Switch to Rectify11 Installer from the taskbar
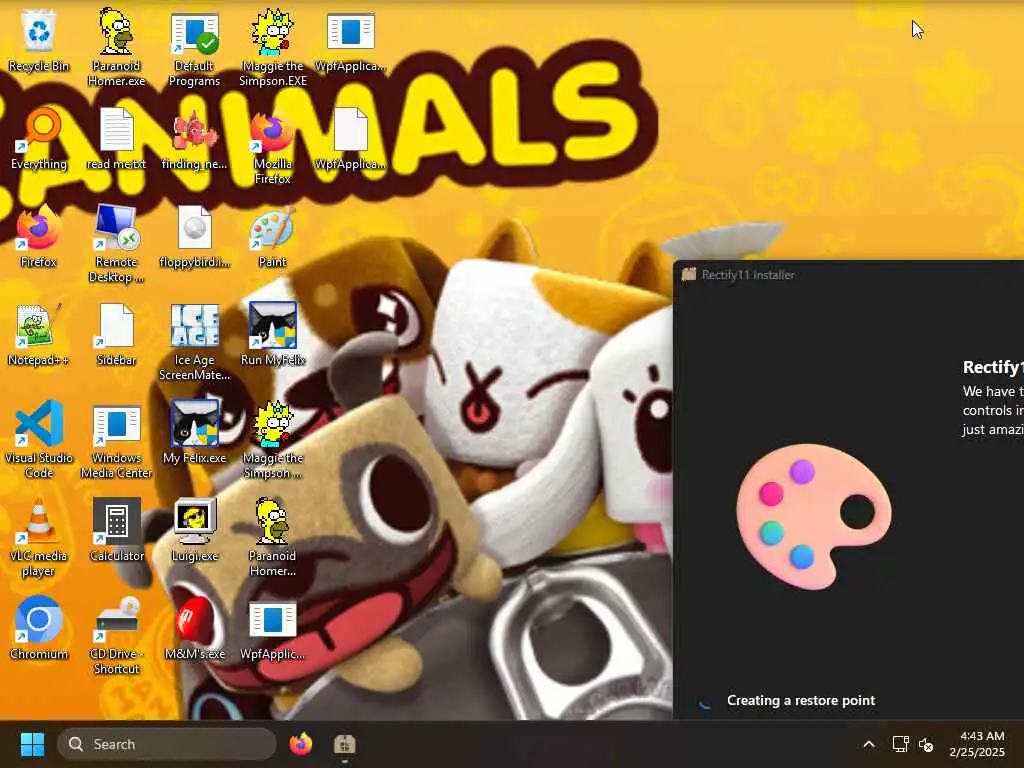The image size is (1024, 768). 344,744
